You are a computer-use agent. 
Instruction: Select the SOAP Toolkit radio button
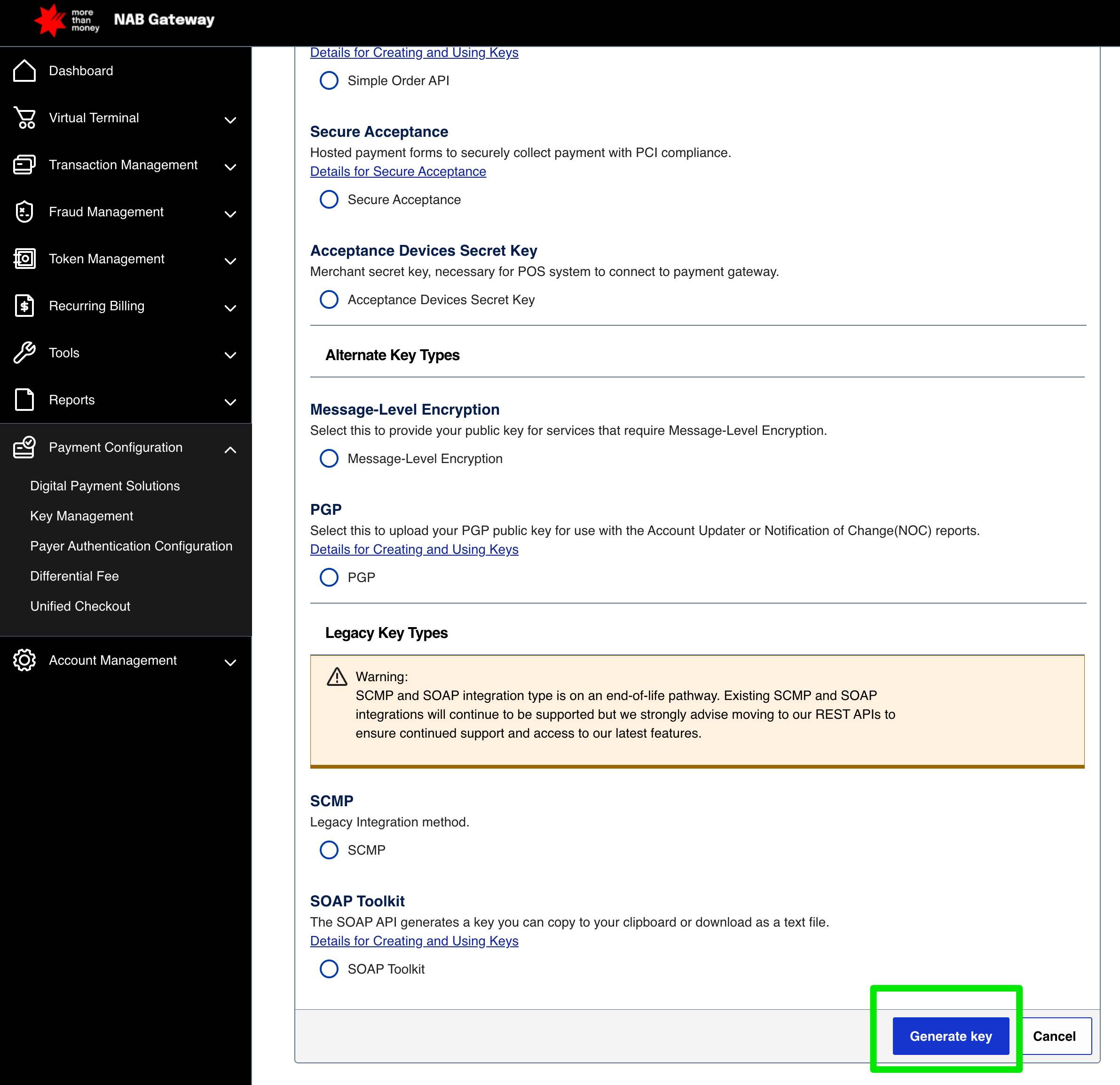[x=329, y=968]
